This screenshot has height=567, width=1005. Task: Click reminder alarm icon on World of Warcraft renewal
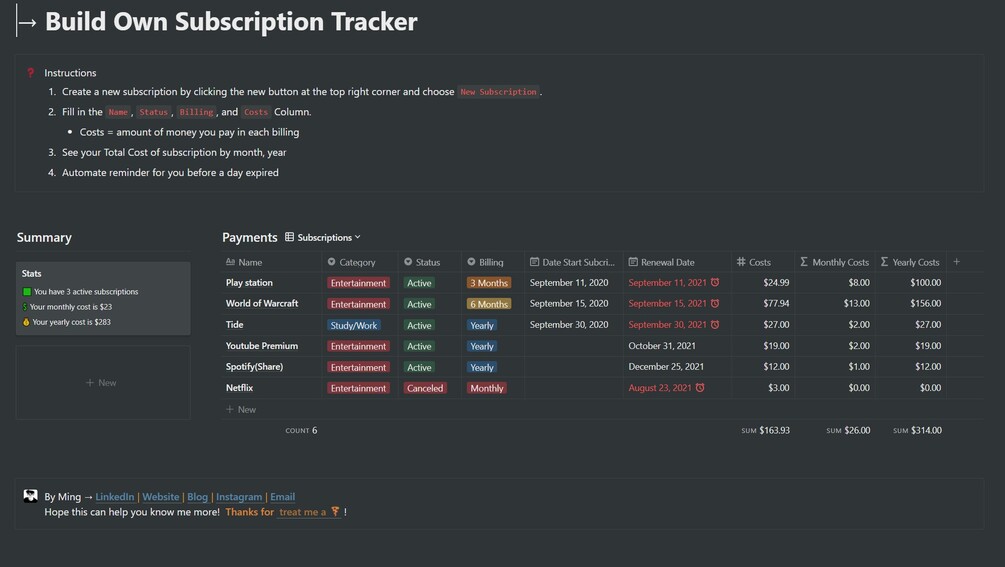tap(715, 304)
